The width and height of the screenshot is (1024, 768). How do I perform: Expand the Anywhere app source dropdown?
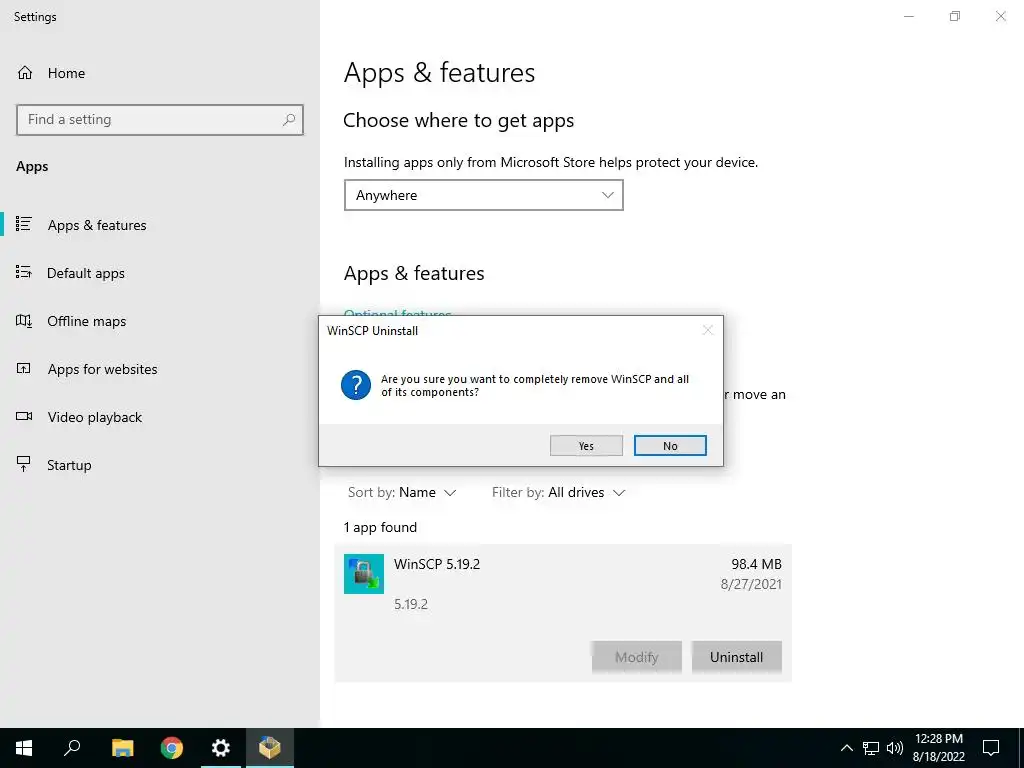click(483, 195)
